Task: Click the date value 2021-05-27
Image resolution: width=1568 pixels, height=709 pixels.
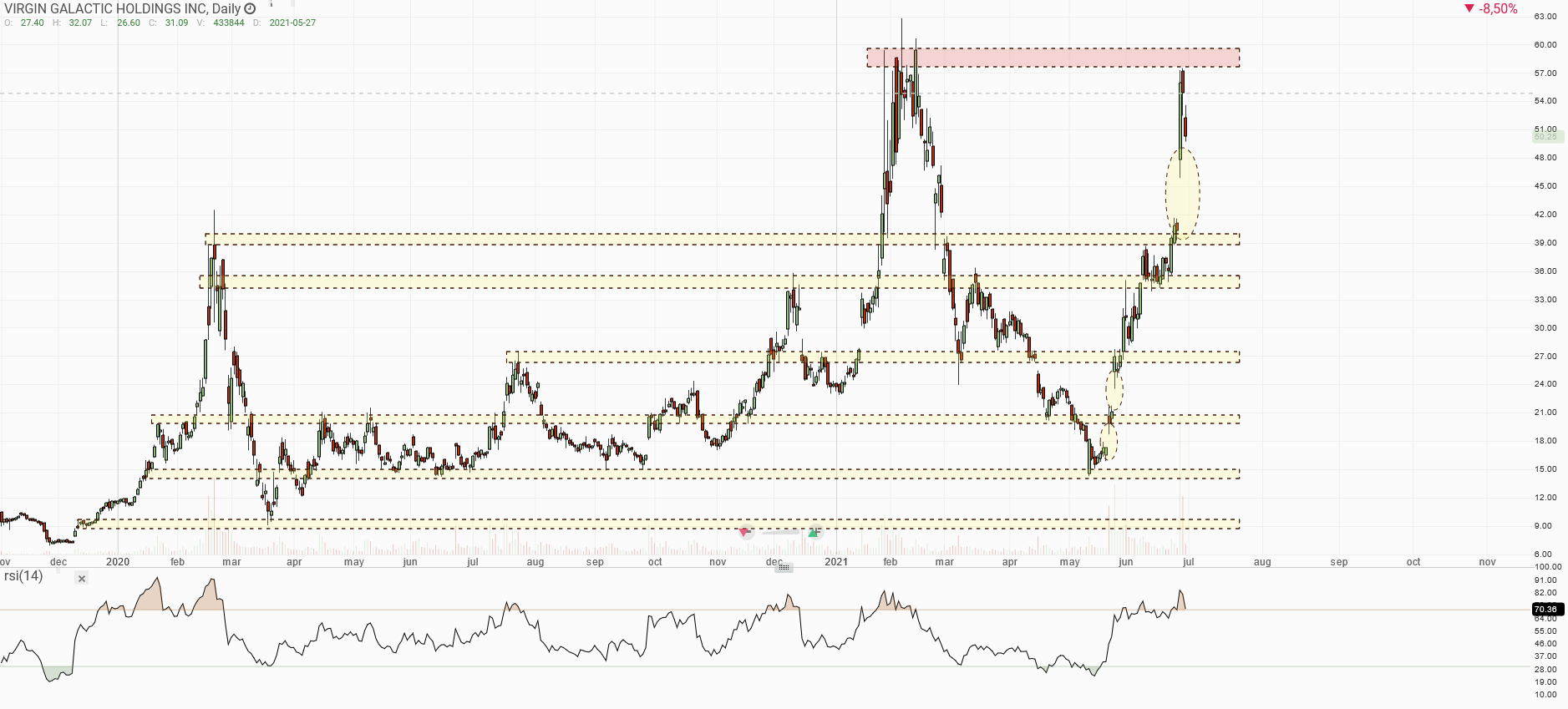Action: coord(292,23)
